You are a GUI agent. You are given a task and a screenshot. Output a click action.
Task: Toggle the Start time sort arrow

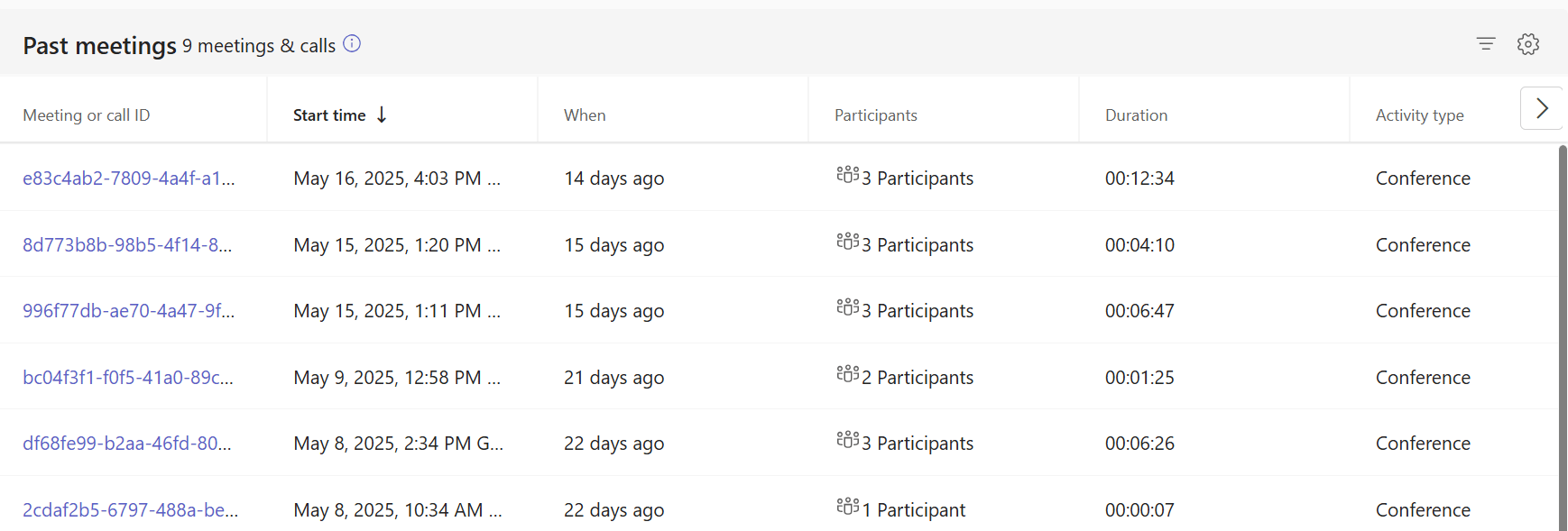(382, 114)
